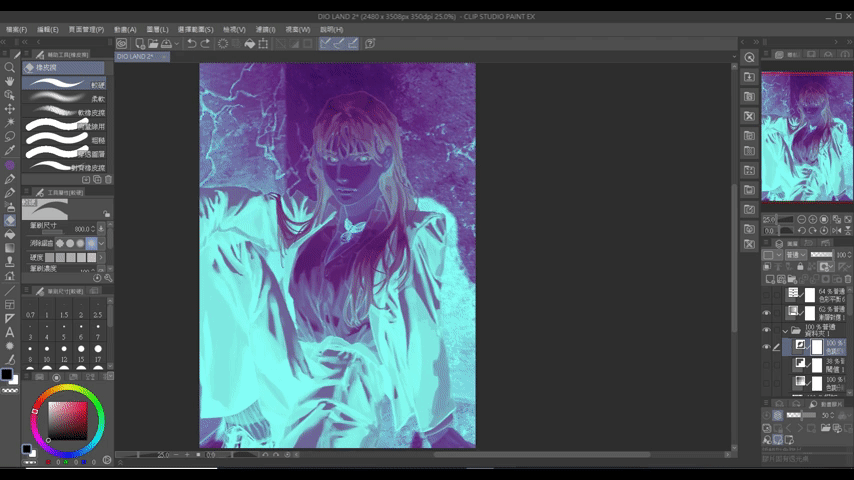Image resolution: width=854 pixels, height=480 pixels.
Task: Collapse the 資料夾 1 layer folder
Action: pos(785,330)
